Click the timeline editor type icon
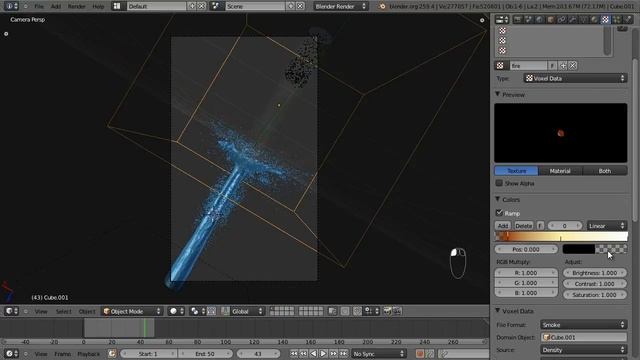The height and width of the screenshot is (360, 640). point(11,353)
